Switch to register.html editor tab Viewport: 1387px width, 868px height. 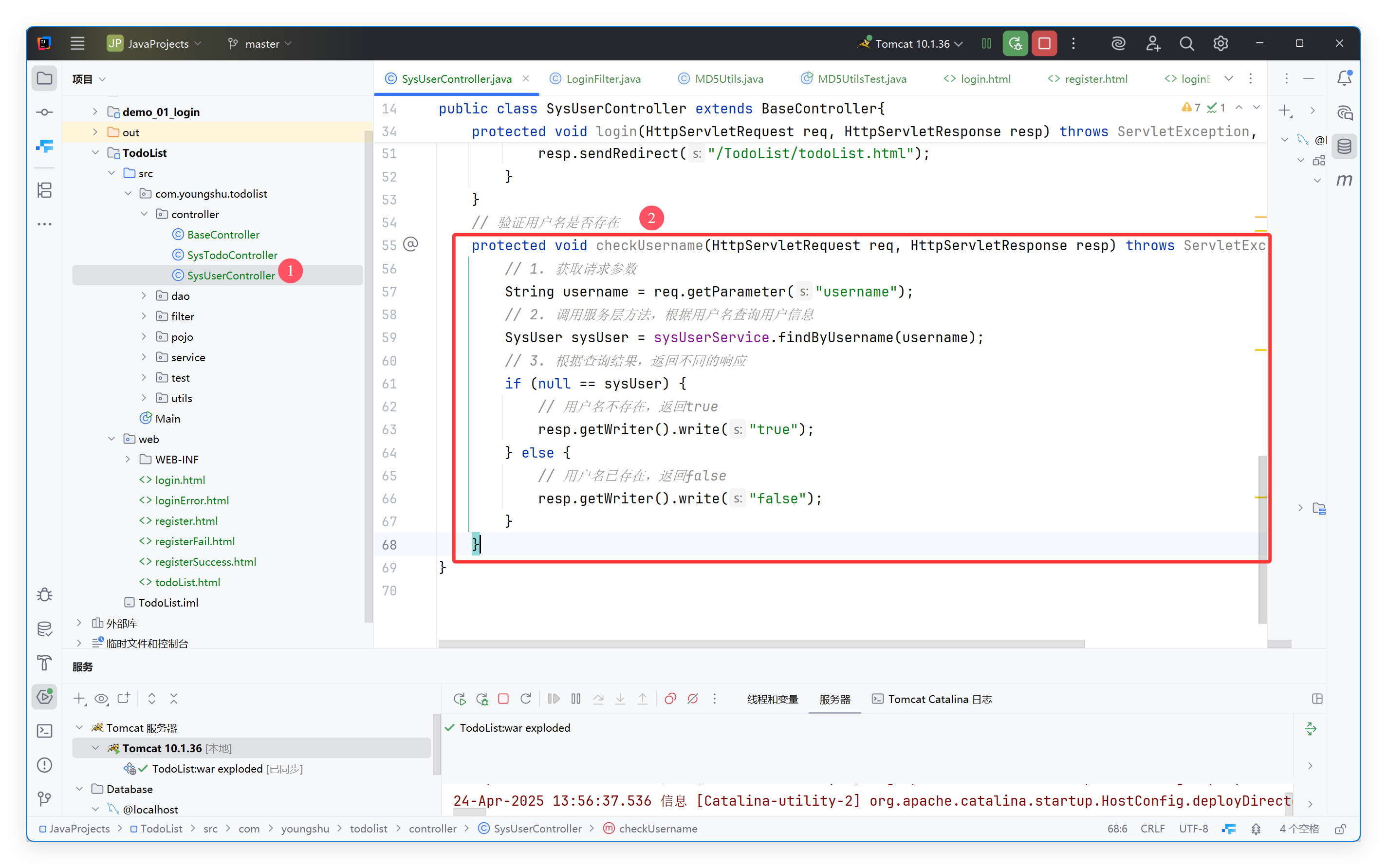(x=1087, y=79)
